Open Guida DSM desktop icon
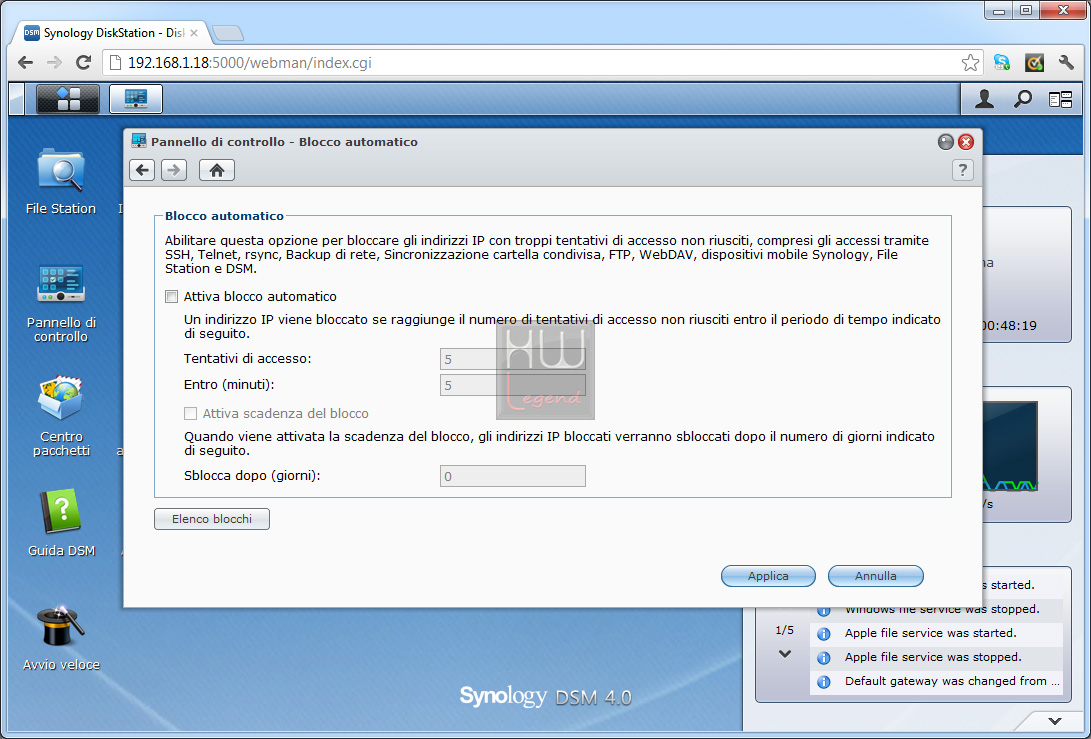Viewport: 1091px width, 739px height. [x=61, y=523]
